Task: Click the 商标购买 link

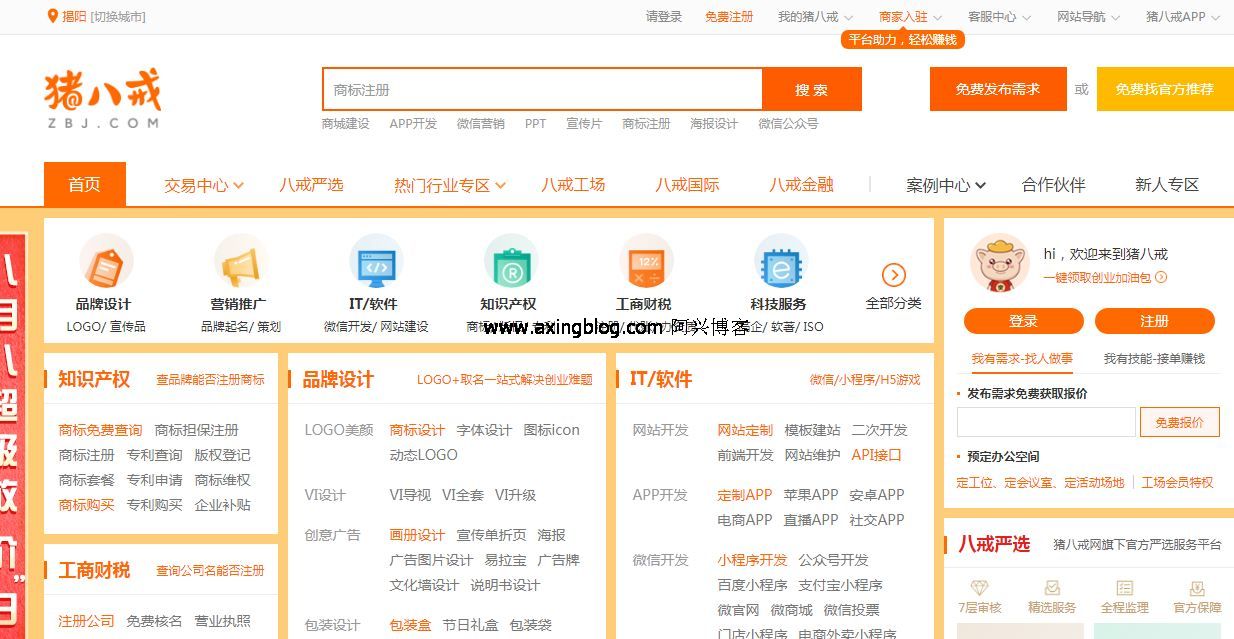Action: (86, 505)
